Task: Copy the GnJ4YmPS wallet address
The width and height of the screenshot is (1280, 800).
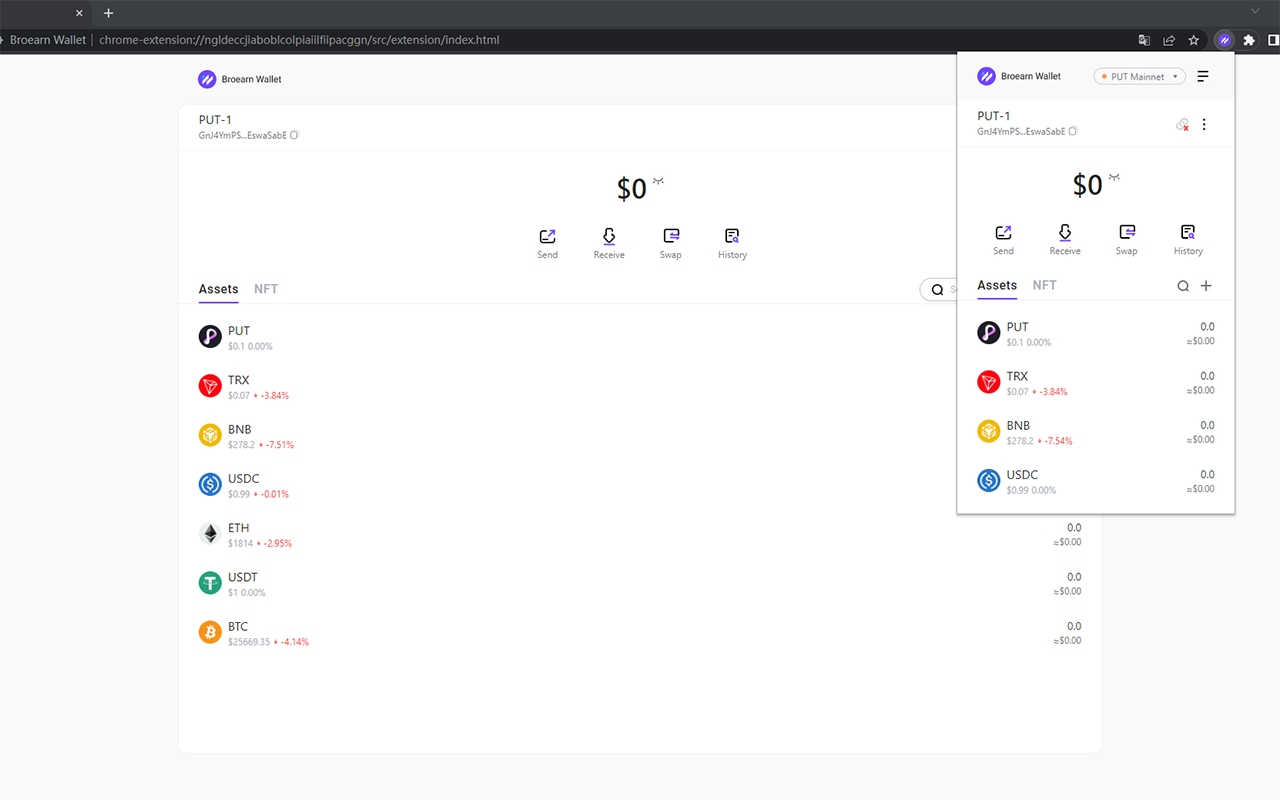Action: (x=1071, y=131)
